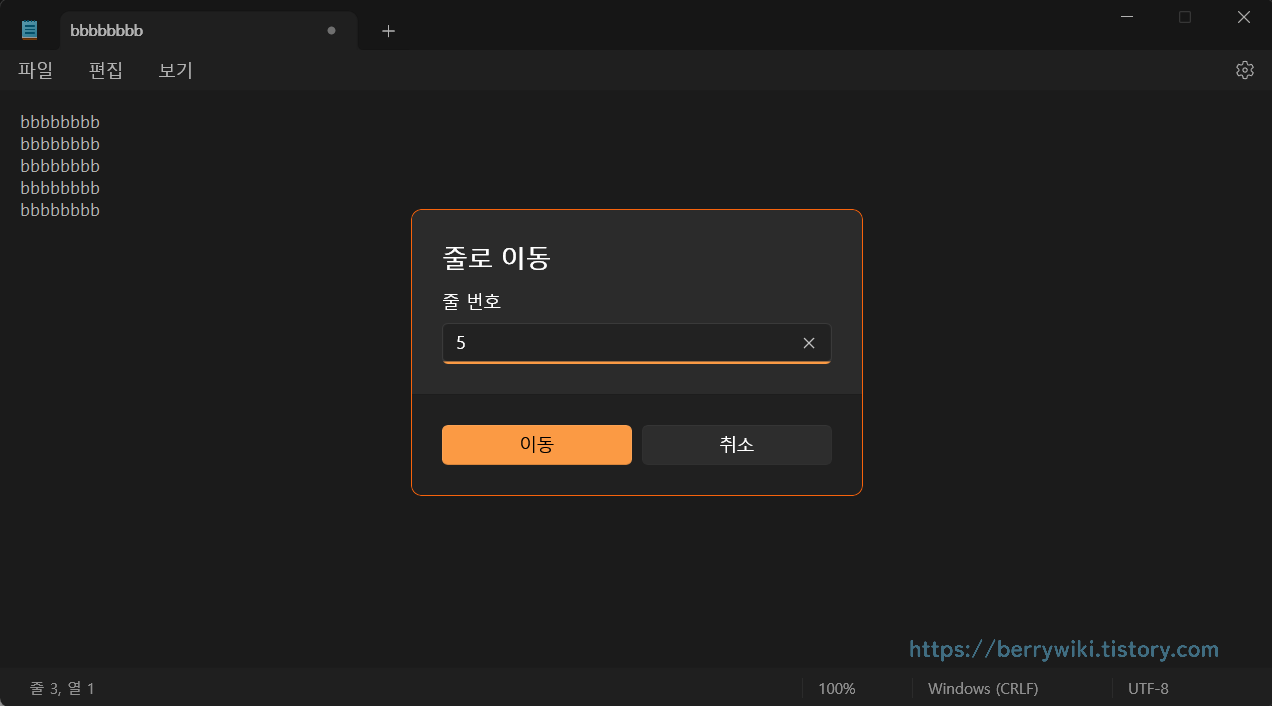The image size is (1272, 706).
Task: Open a new tab with the plus icon
Action: pyautogui.click(x=388, y=31)
